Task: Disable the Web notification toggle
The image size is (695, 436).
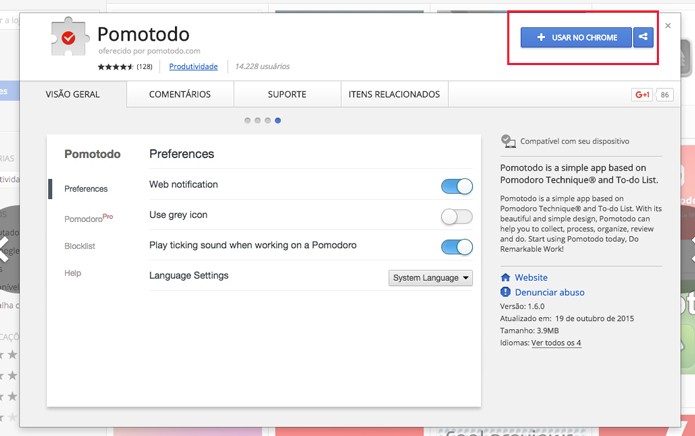Action: click(x=457, y=187)
